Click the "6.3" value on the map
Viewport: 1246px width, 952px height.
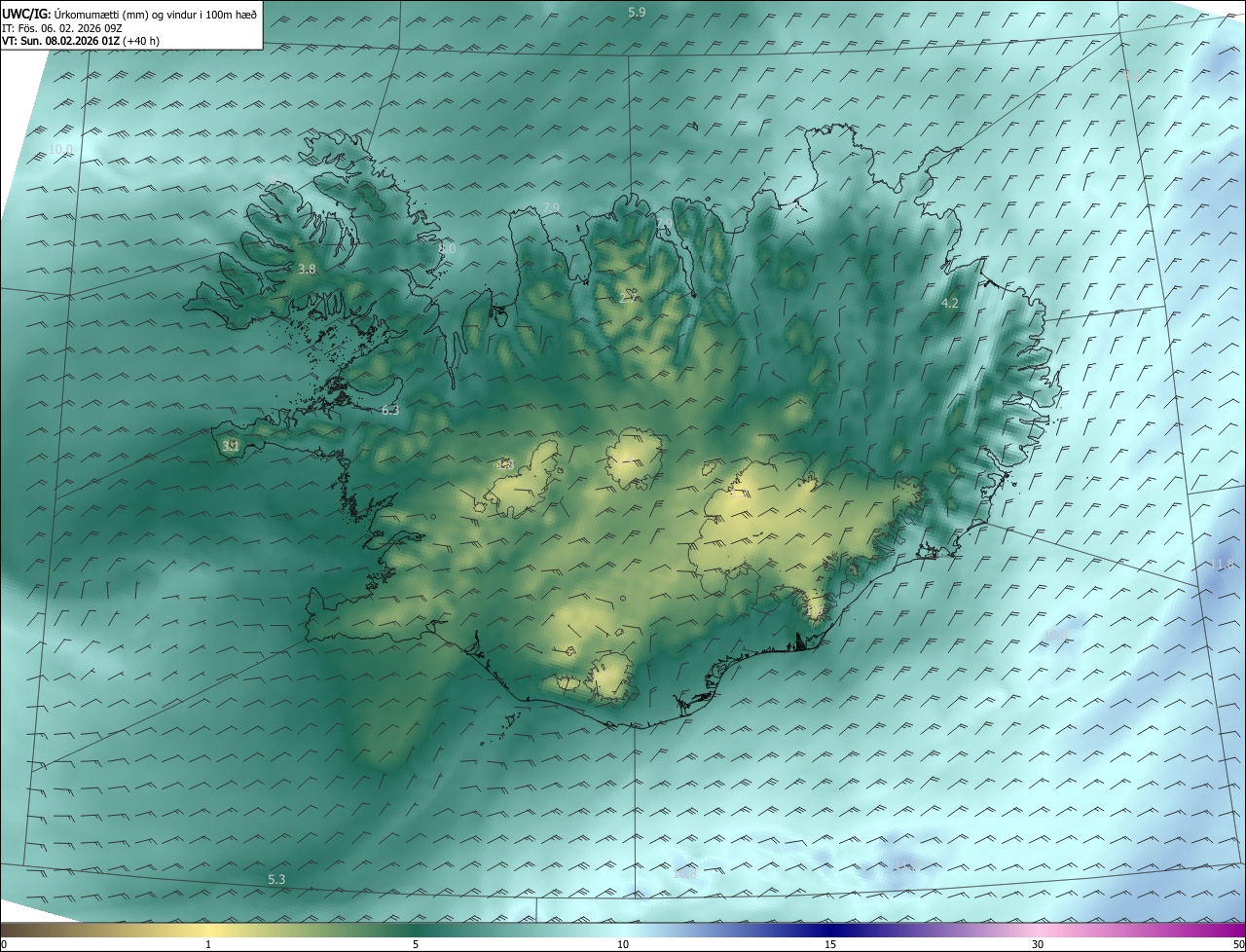pos(390,411)
